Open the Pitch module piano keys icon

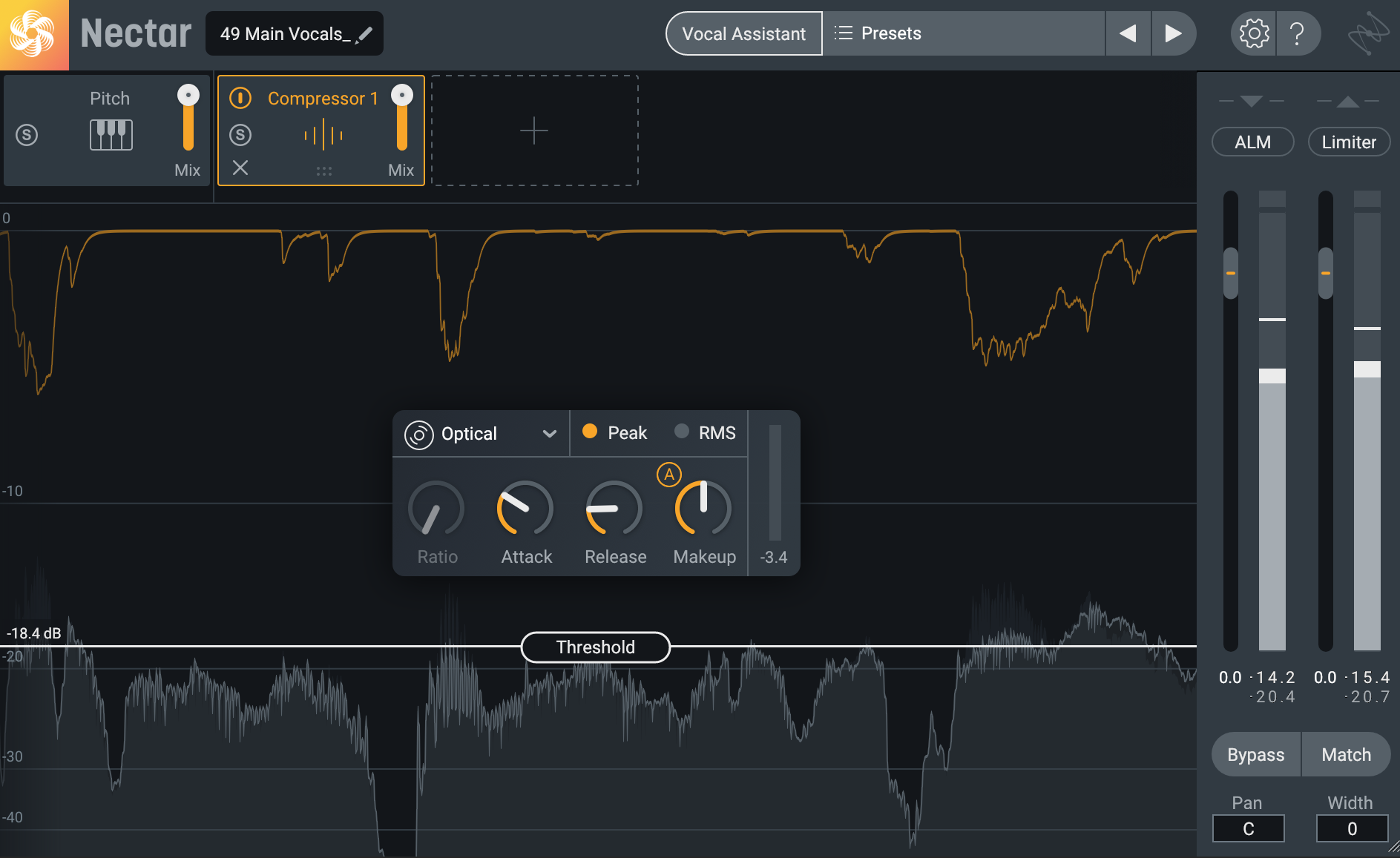coord(111,135)
